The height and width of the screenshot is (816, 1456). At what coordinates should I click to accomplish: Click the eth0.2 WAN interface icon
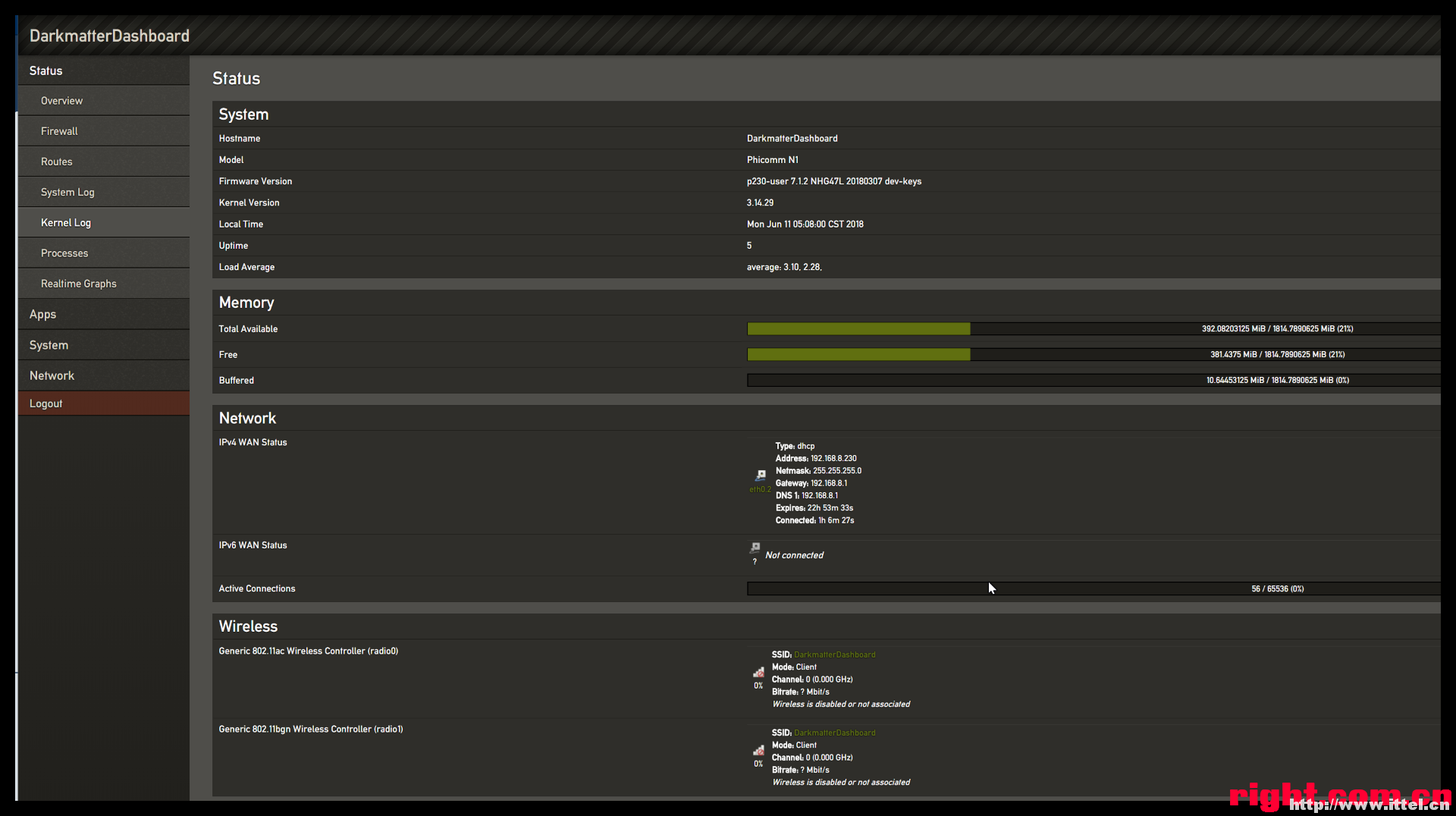[x=760, y=475]
